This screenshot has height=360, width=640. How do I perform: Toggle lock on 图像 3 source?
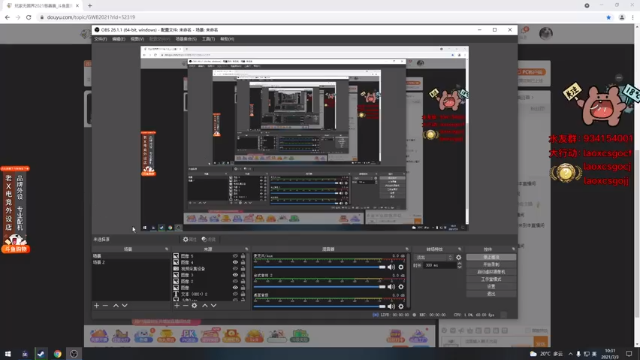click(x=243, y=275)
